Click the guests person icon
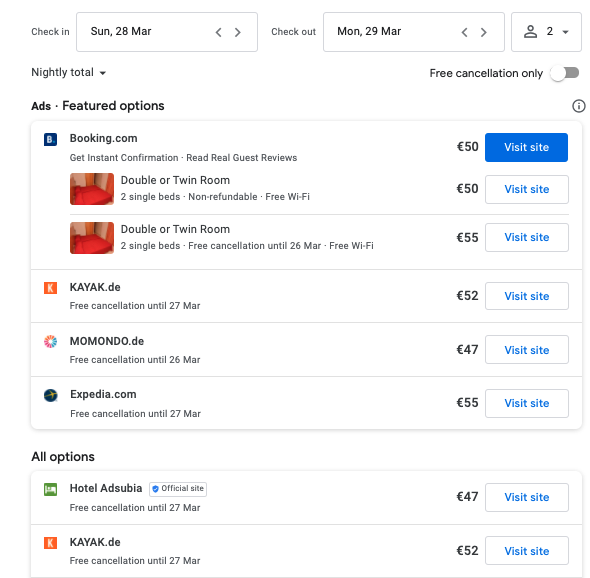This screenshot has height=578, width=590. tap(531, 32)
